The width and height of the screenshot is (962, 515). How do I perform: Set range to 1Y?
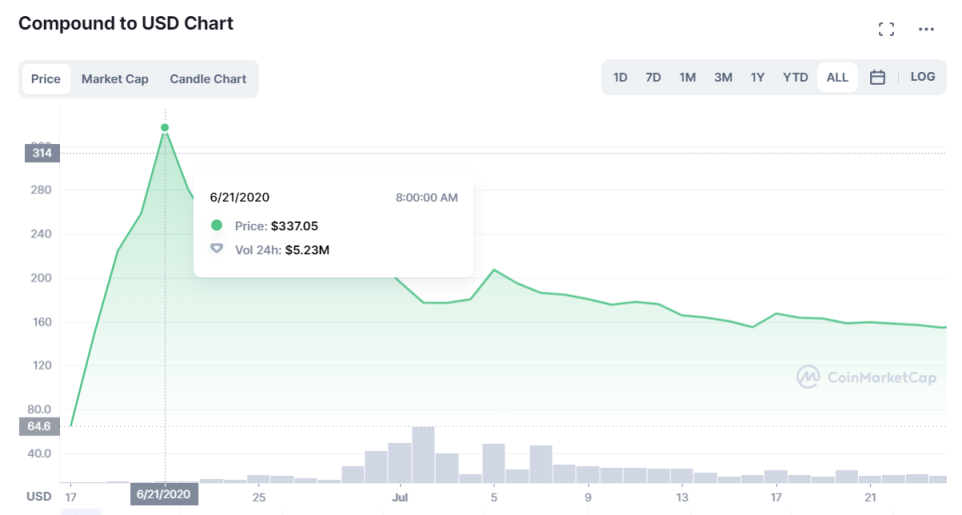(758, 77)
